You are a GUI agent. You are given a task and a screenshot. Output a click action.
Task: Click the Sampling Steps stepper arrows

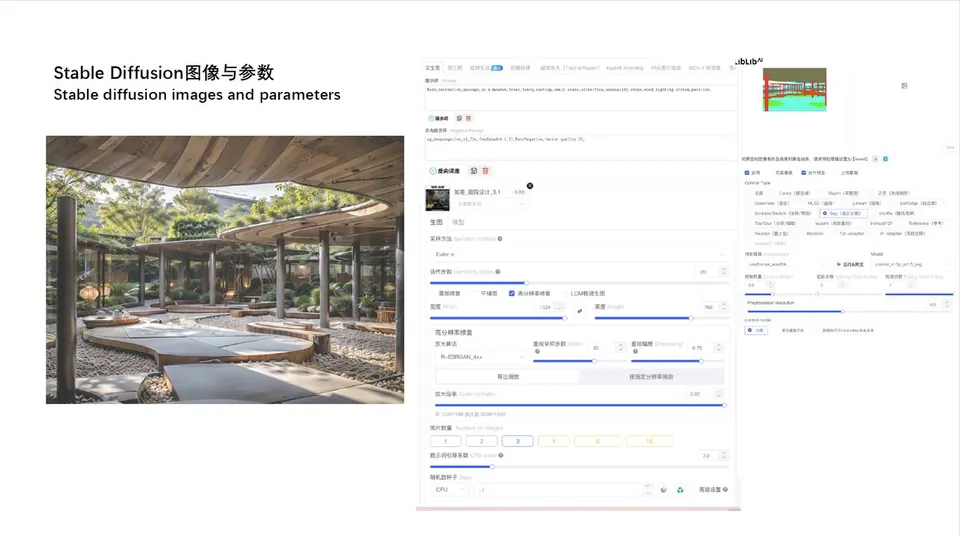(x=724, y=271)
